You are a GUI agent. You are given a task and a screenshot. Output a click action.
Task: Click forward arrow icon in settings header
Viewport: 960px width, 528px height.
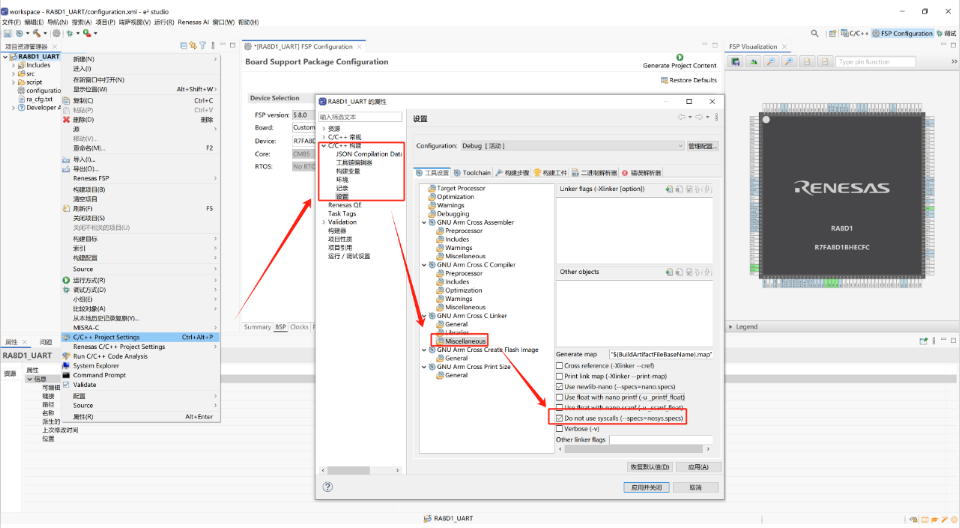(x=699, y=117)
